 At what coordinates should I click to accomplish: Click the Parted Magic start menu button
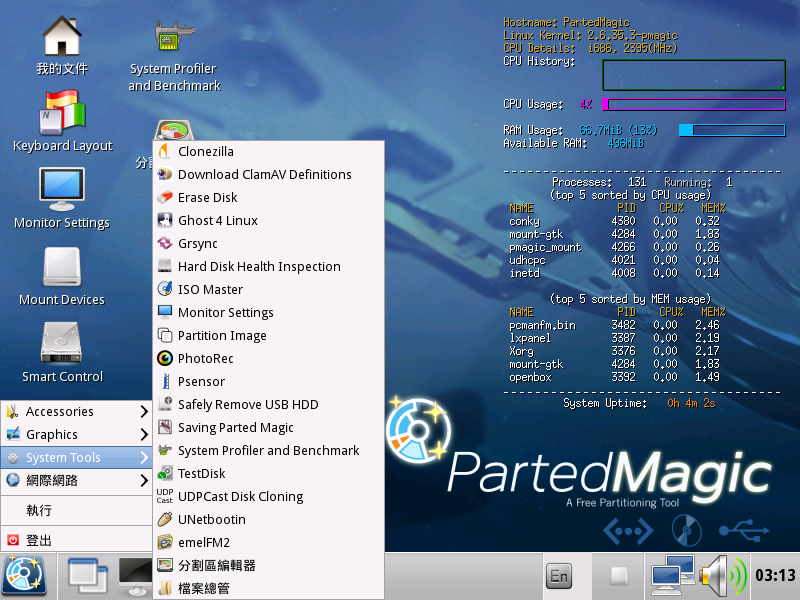(x=24, y=576)
